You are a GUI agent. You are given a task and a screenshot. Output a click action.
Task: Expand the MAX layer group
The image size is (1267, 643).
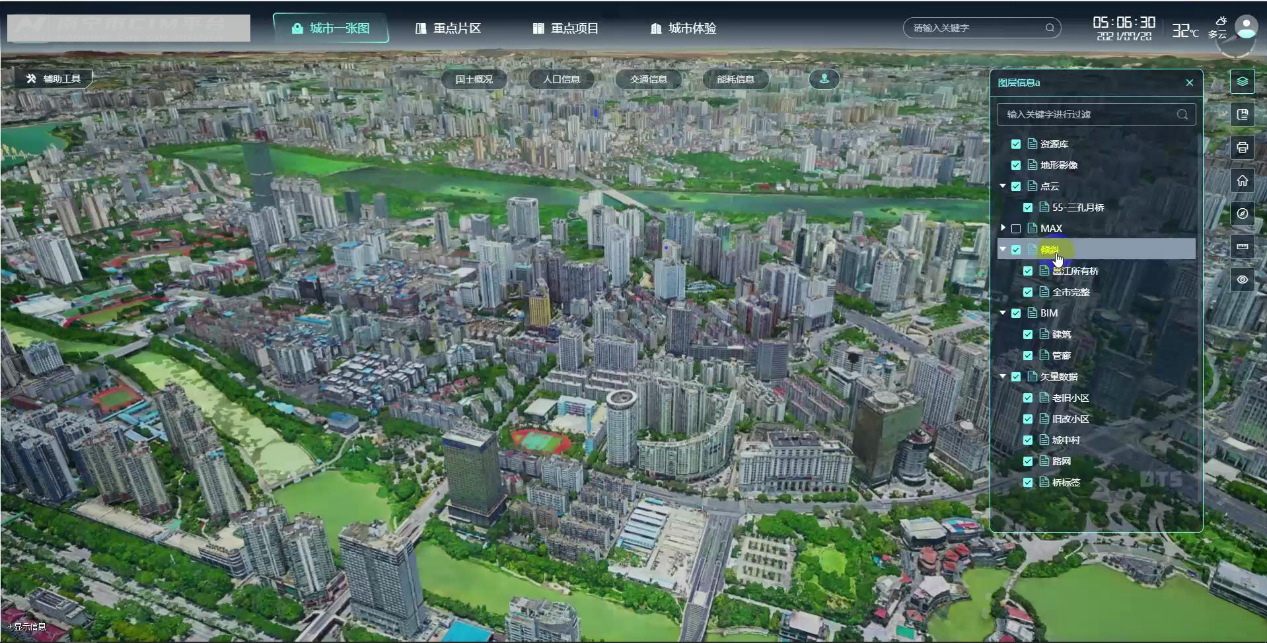pos(1003,229)
